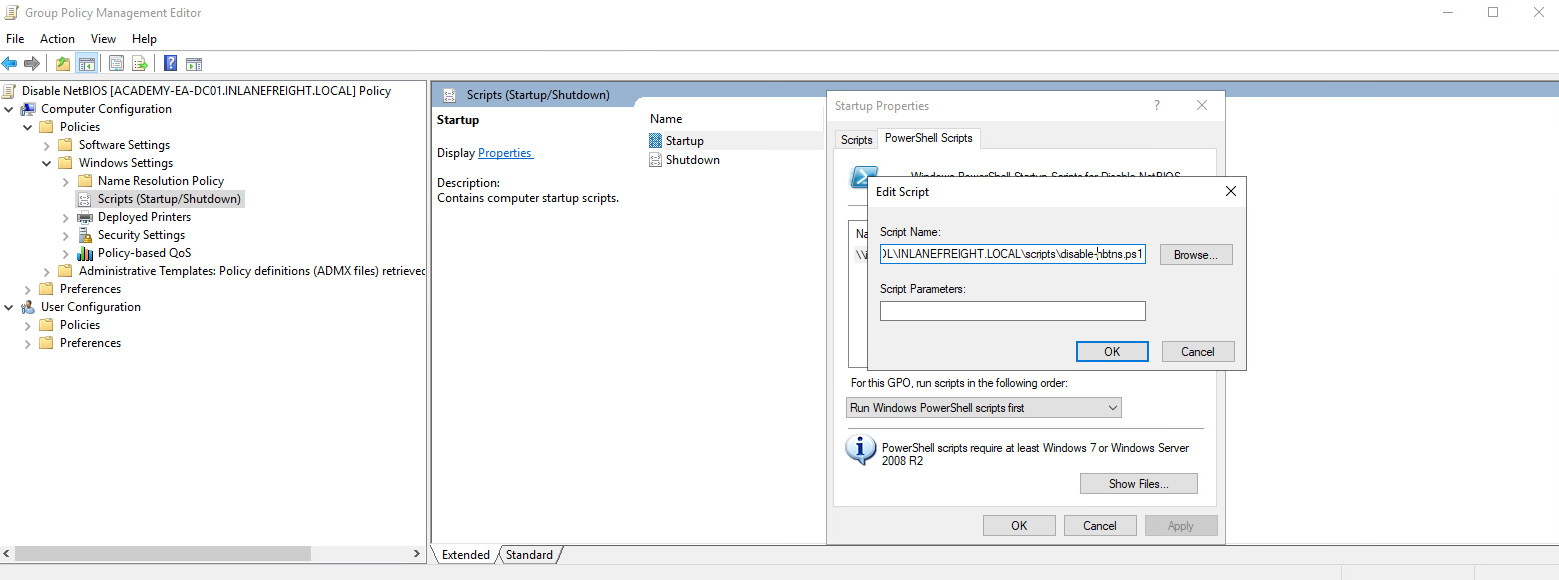This screenshot has height=580, width=1559.
Task: Expand Administrative Templates tree node
Action: [x=46, y=271]
